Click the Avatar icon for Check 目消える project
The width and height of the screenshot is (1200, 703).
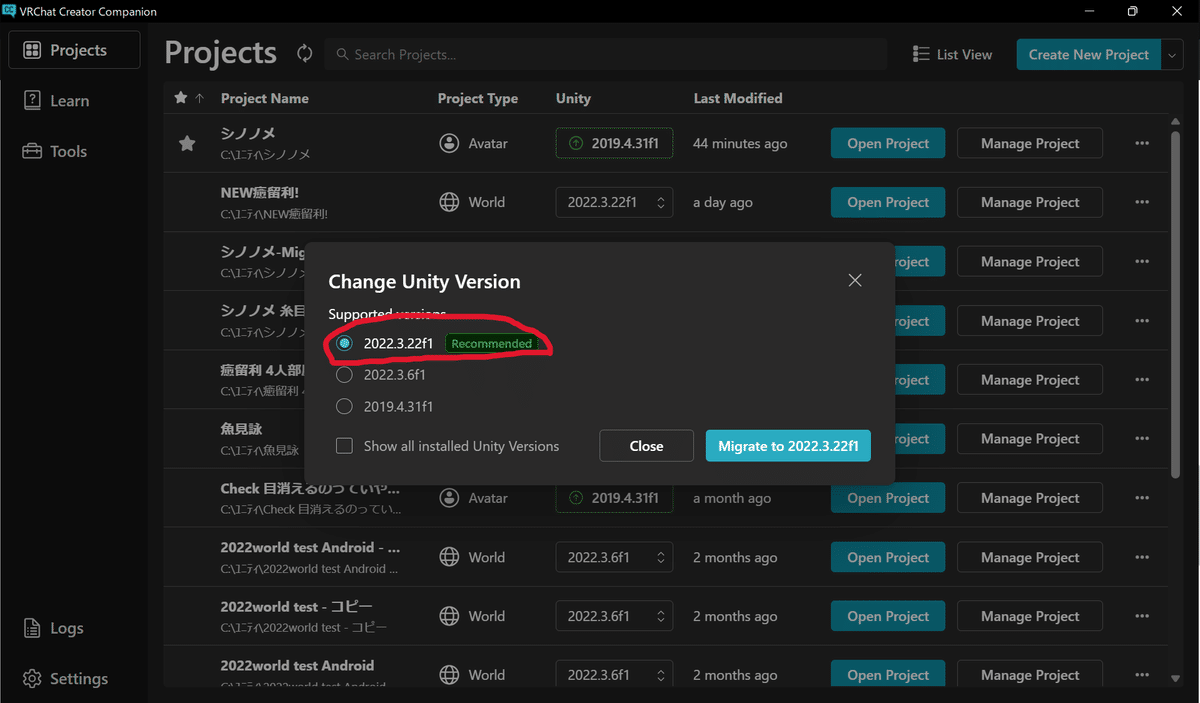pos(449,498)
